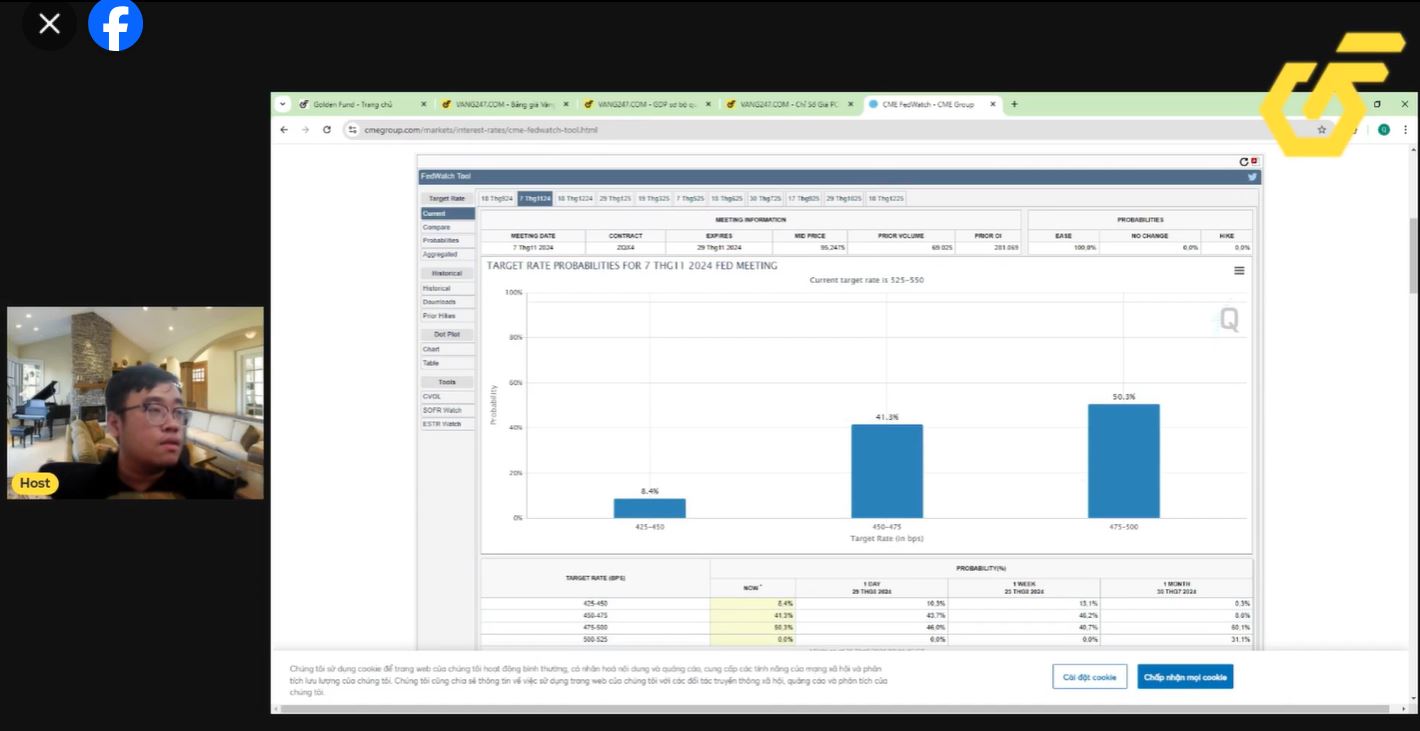Accept cookies with Chấp nhận mọi cookie

click(x=1185, y=677)
